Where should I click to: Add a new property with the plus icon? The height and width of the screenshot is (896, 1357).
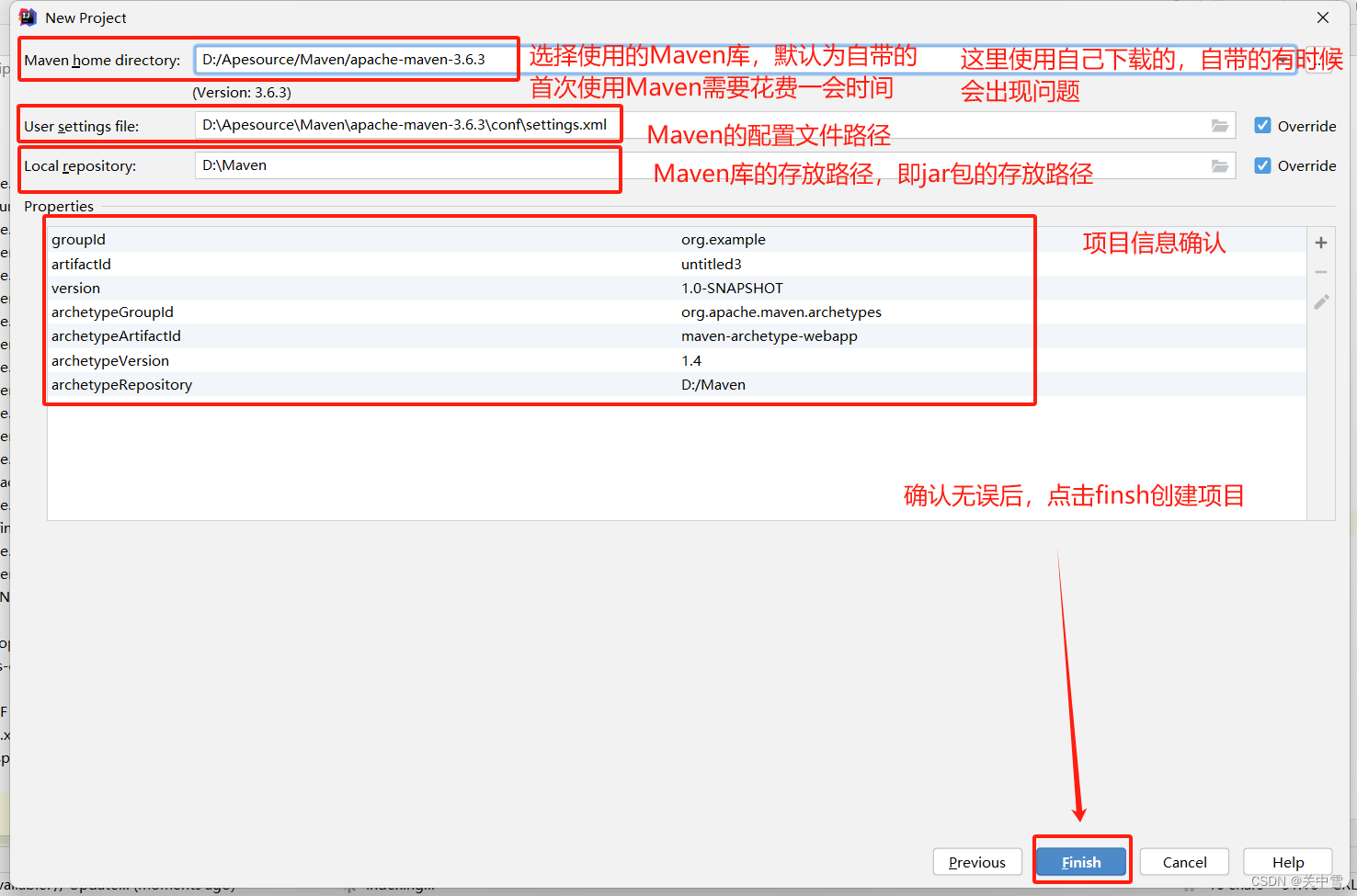(x=1320, y=242)
